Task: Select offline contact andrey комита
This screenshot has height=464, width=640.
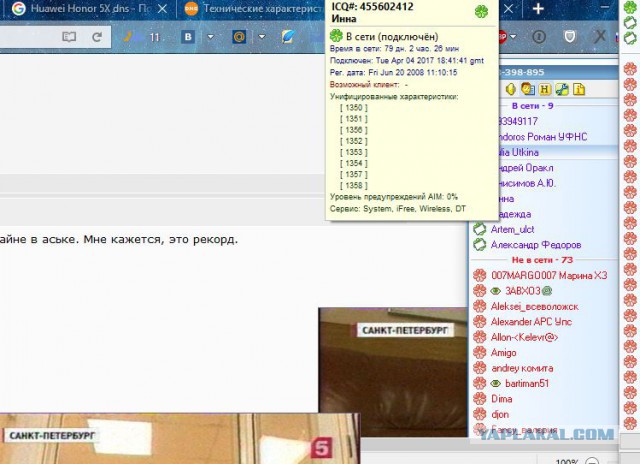Action: (x=522, y=368)
